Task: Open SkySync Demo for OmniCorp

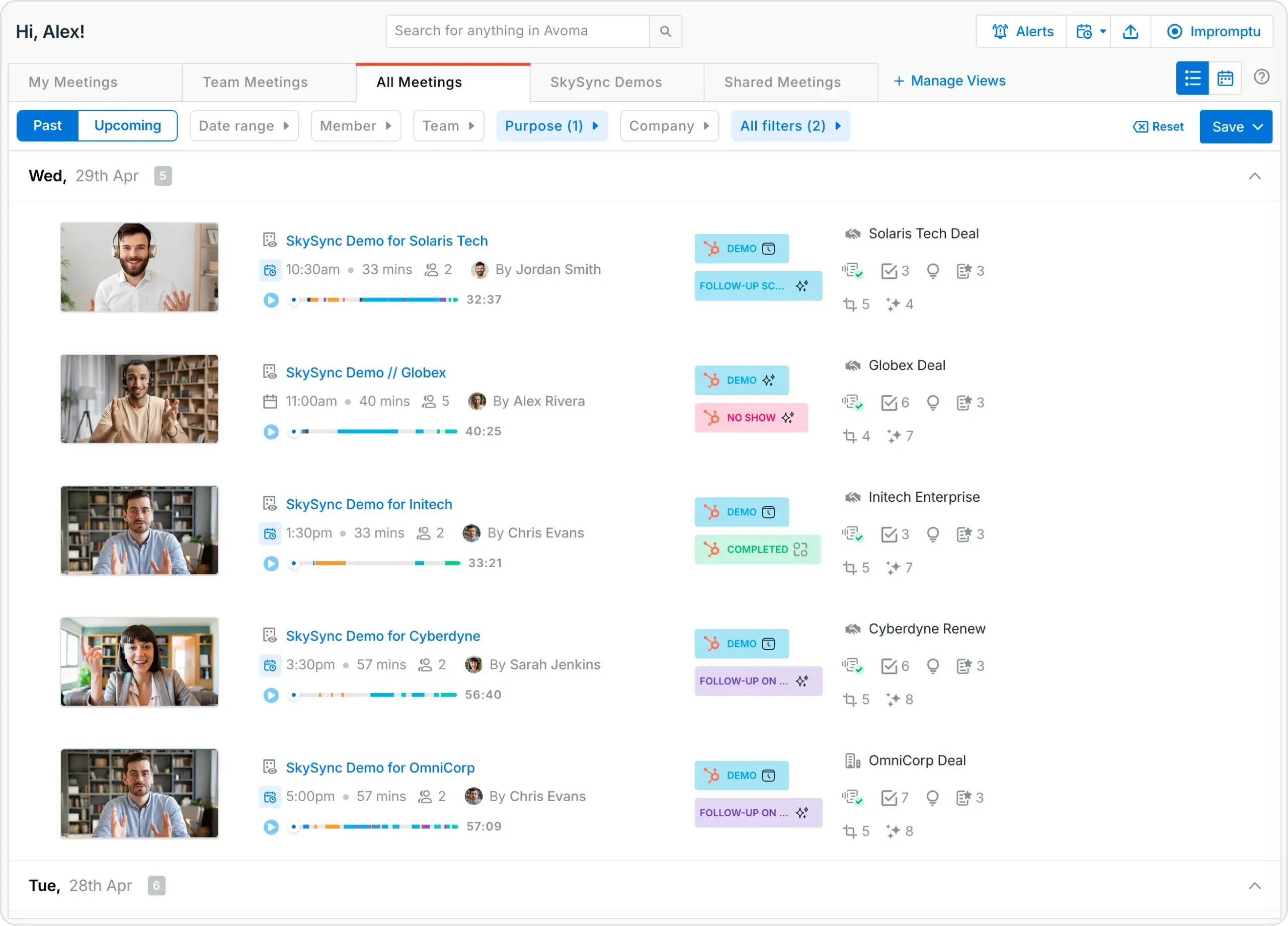Action: 380,768
